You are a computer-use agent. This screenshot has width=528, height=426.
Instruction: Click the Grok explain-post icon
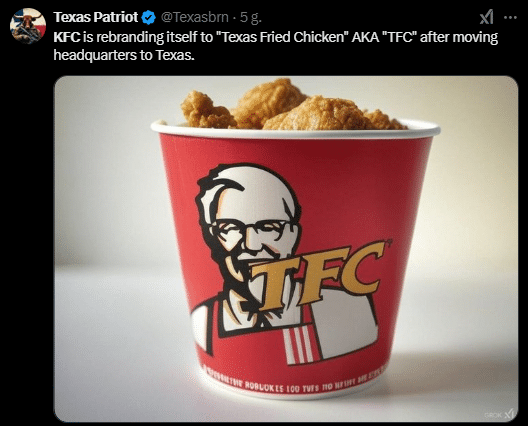click(486, 17)
